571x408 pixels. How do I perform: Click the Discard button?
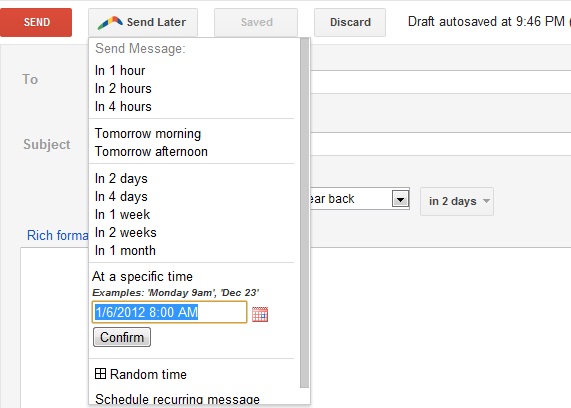[x=350, y=22]
